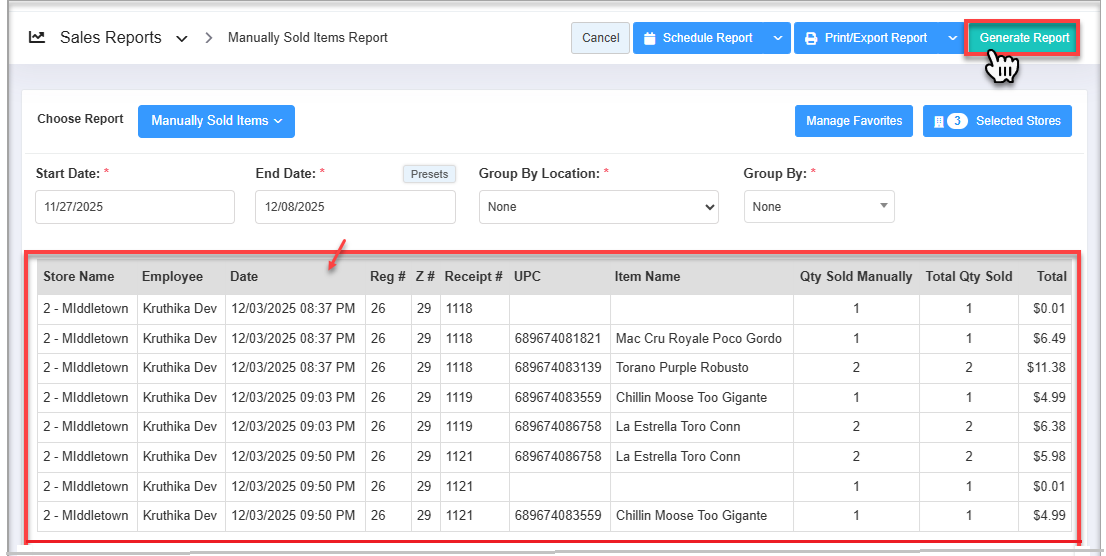Click the Manually Sold Items Report breadcrumb
This screenshot has height=556, width=1106.
(308, 38)
